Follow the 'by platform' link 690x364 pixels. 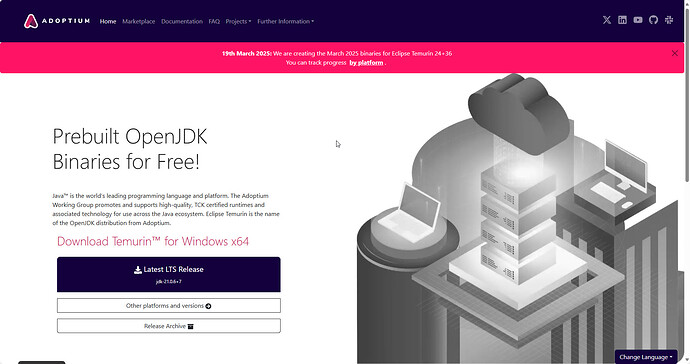tap(366, 63)
